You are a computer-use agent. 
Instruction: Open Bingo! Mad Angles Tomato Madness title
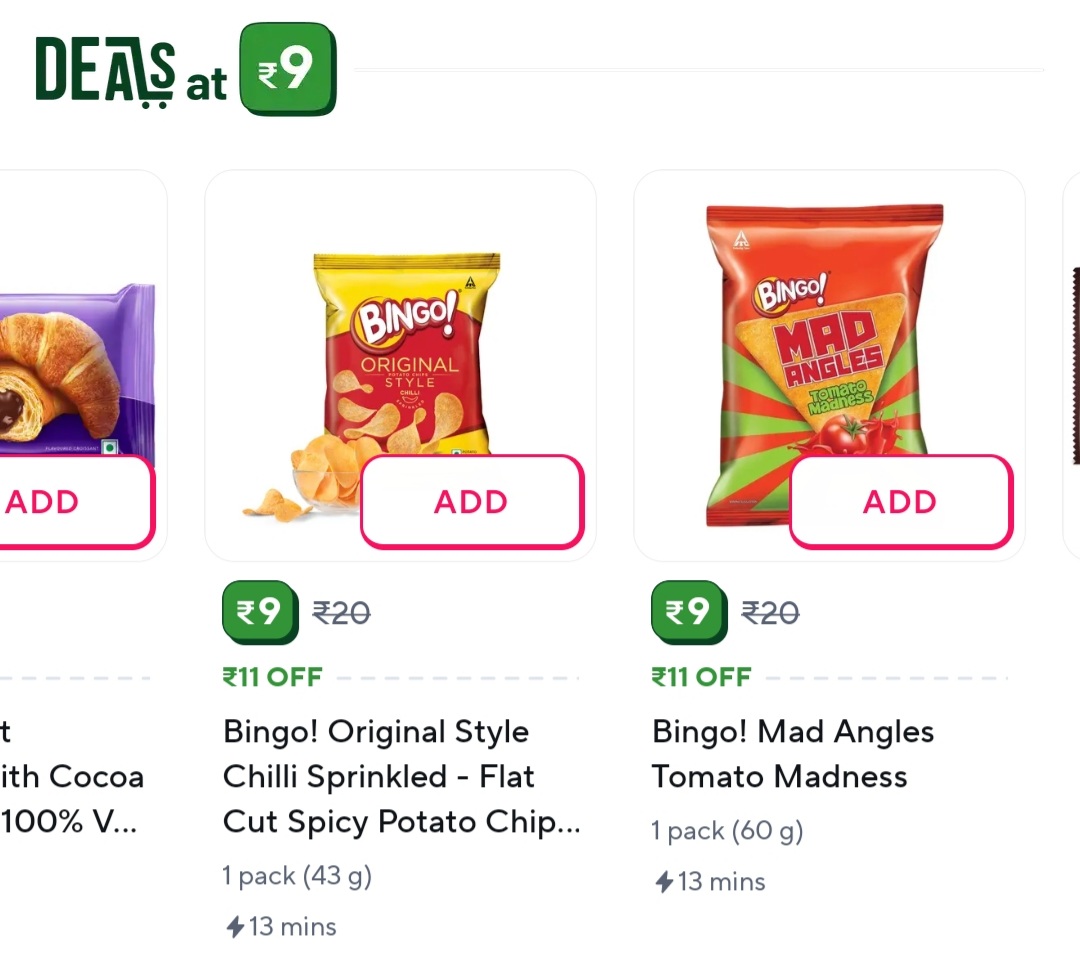pos(792,754)
